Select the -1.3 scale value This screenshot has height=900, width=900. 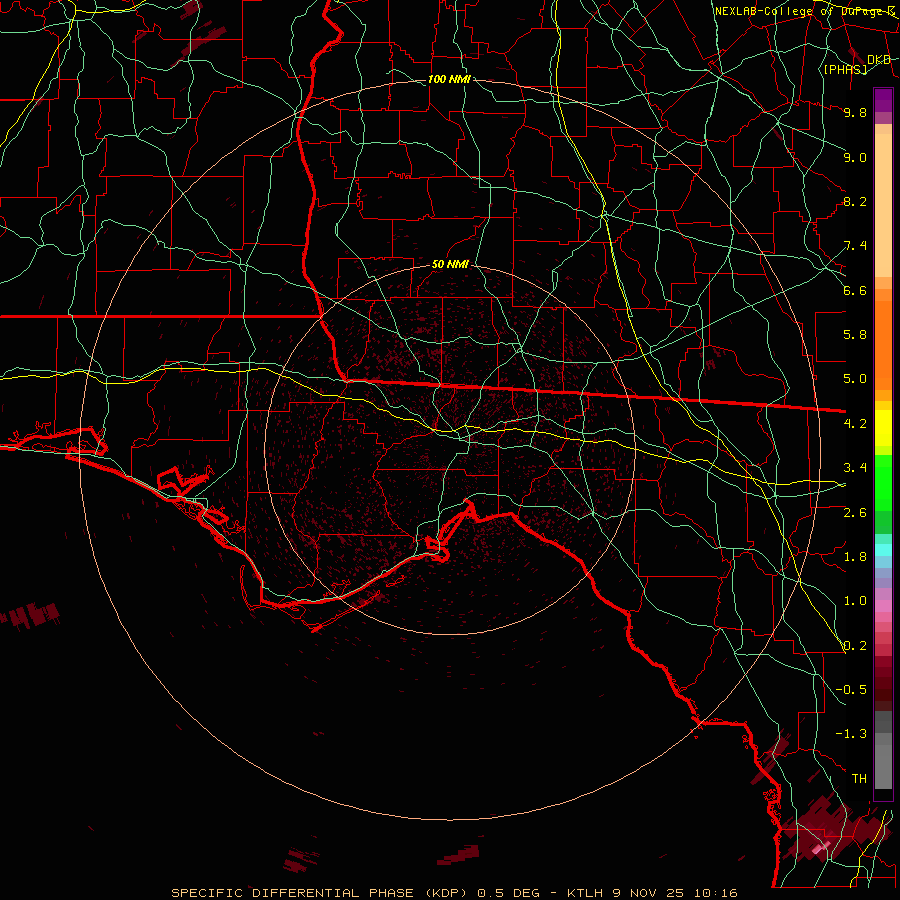coord(851,734)
